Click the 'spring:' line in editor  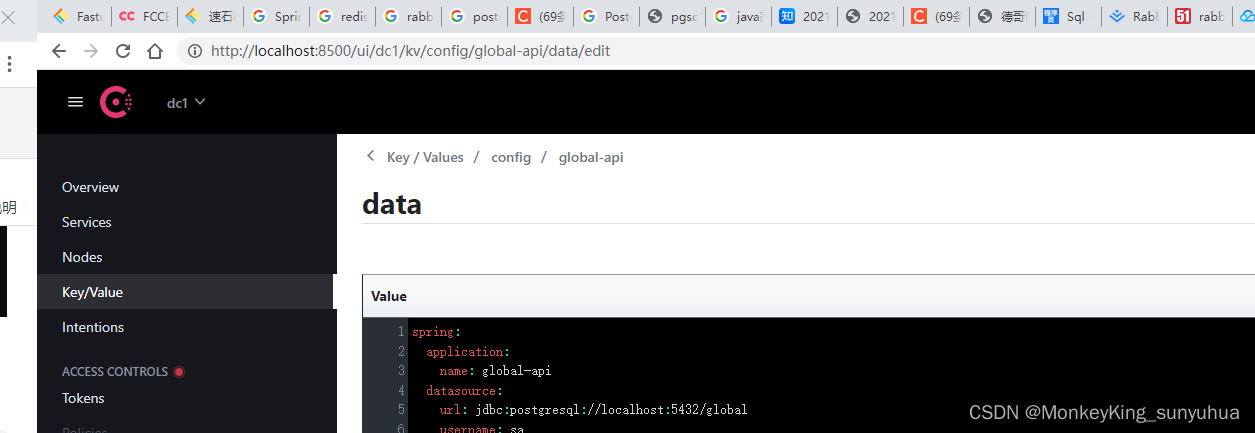(x=436, y=332)
